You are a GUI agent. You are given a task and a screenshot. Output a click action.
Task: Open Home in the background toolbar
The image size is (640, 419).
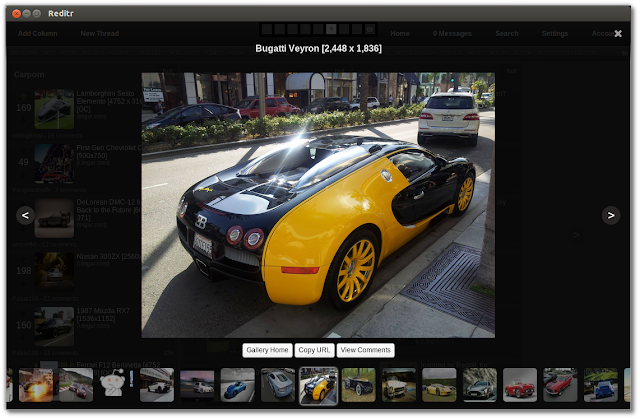[400, 33]
